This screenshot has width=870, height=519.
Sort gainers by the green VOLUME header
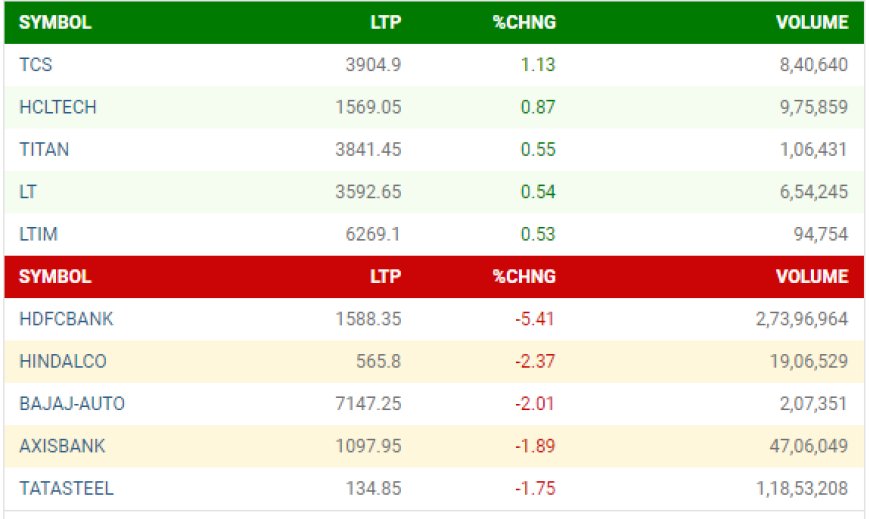tap(812, 22)
